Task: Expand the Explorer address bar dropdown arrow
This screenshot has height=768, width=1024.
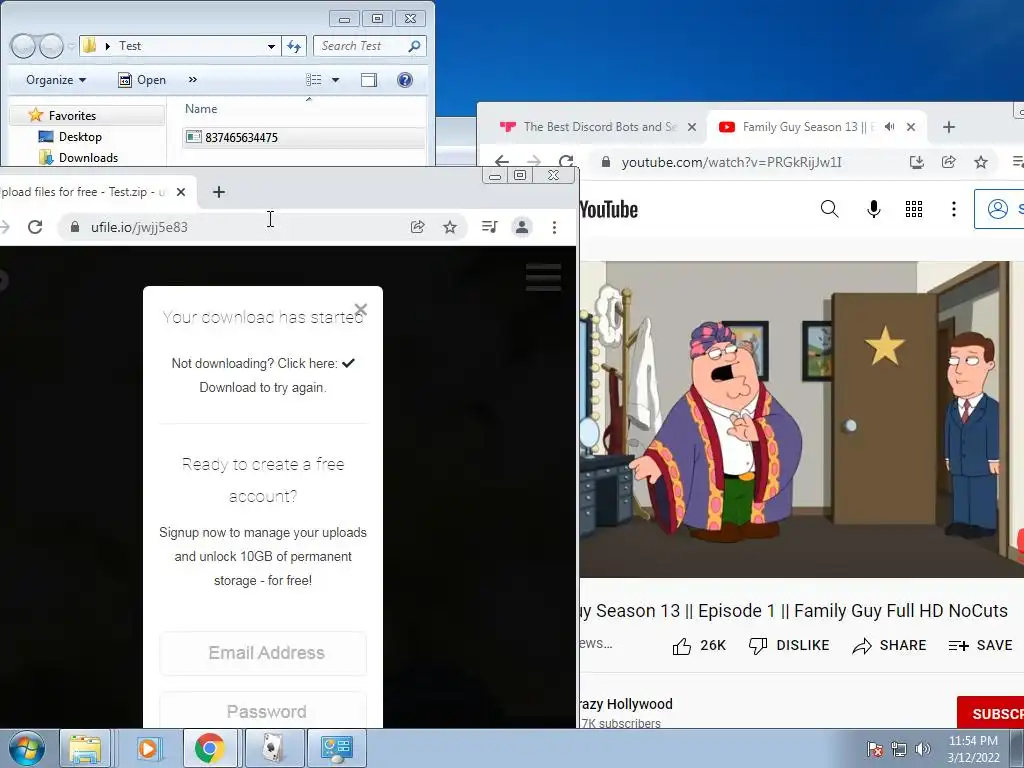Action: tap(271, 46)
